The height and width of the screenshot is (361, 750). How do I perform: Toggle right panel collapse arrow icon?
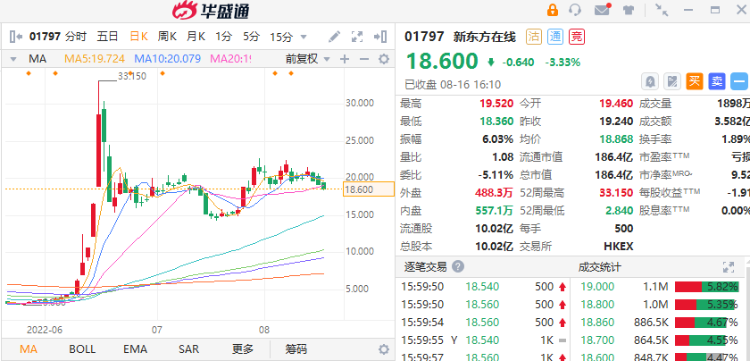point(380,36)
